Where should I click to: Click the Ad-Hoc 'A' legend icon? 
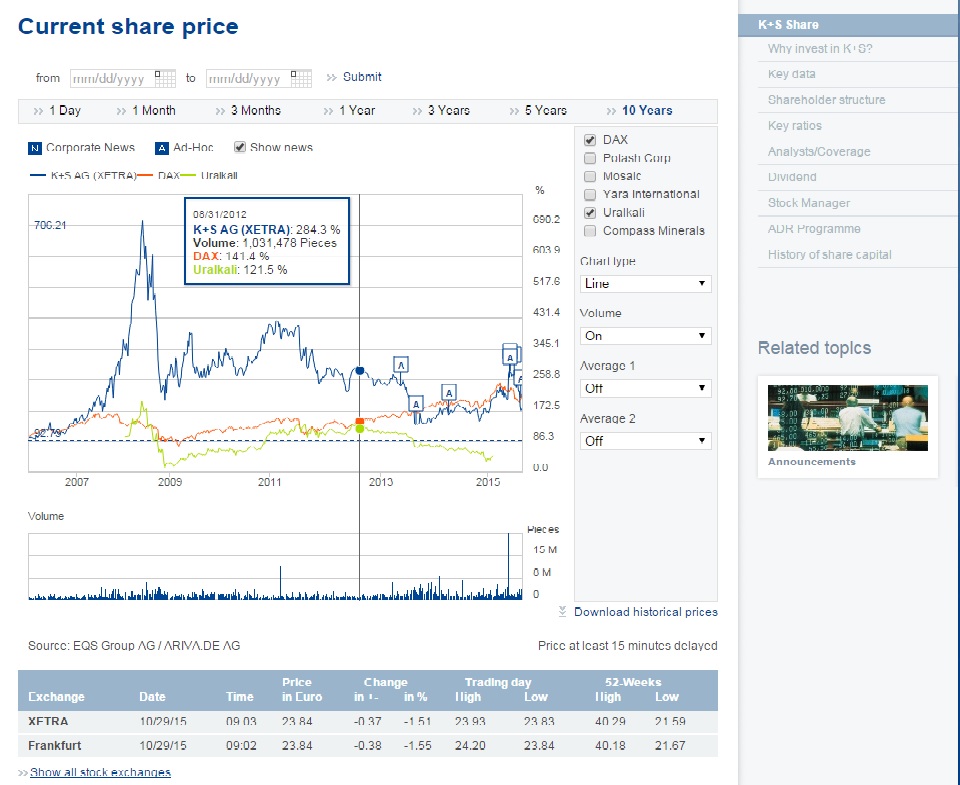pyautogui.click(x=162, y=148)
